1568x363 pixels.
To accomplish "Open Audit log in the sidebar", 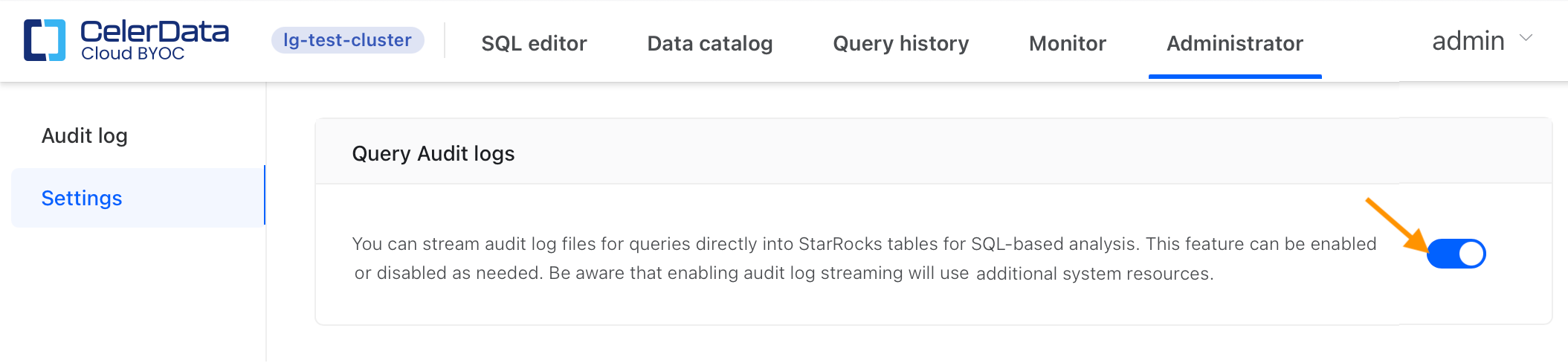I will point(85,136).
